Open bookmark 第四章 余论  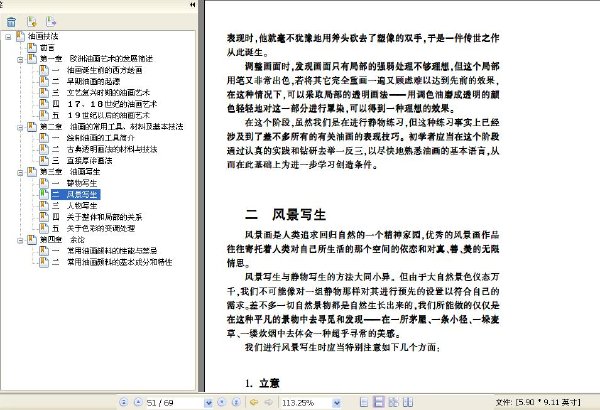tap(63, 239)
